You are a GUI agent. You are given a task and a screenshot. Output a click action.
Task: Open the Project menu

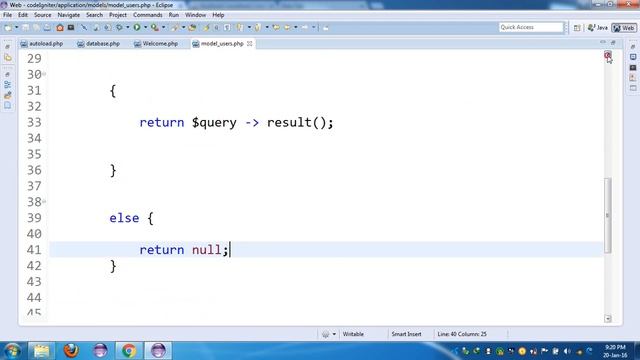[118, 15]
